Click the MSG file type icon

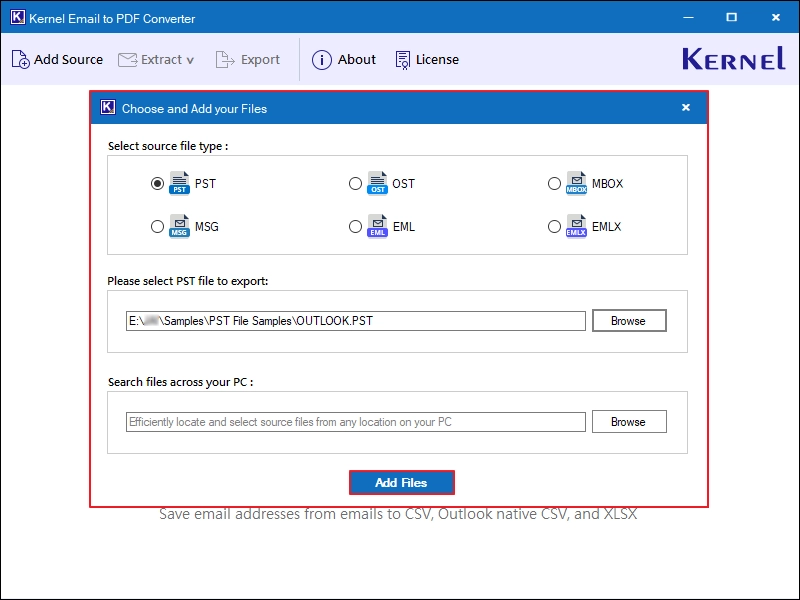click(x=179, y=226)
